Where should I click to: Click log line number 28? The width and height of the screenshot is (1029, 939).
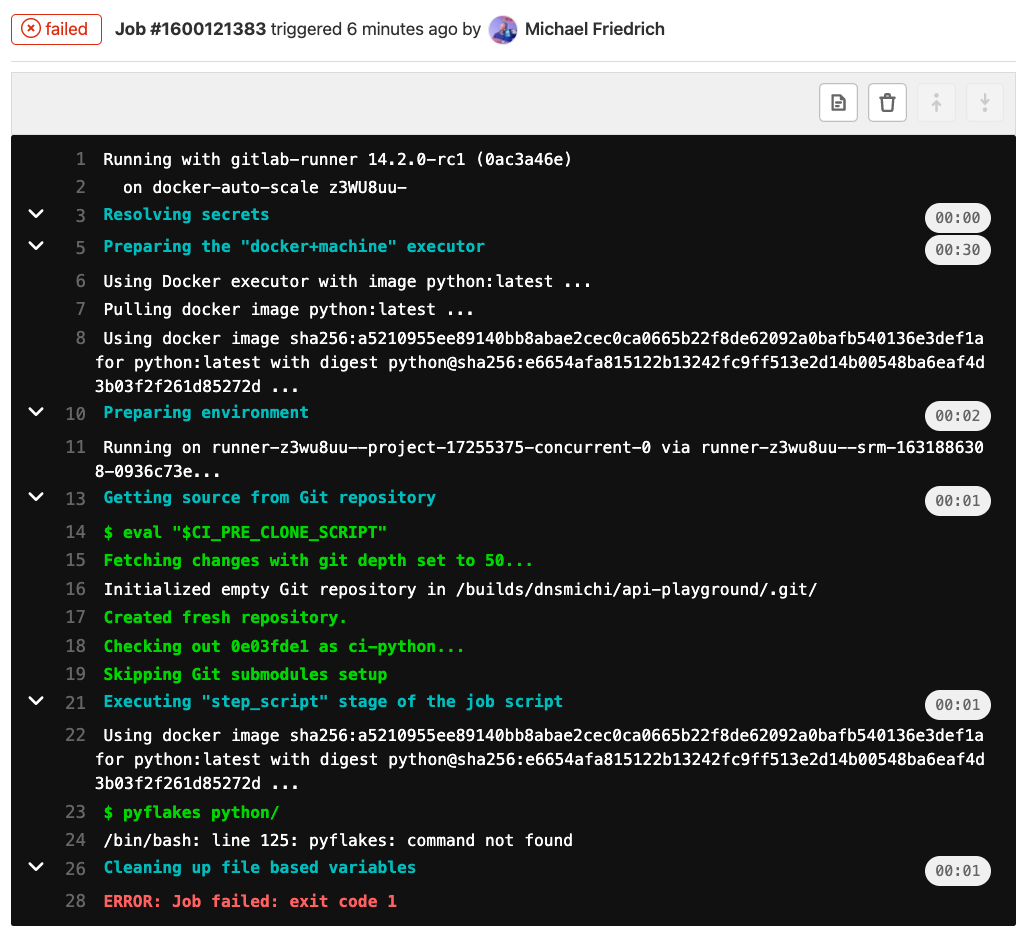[x=75, y=901]
